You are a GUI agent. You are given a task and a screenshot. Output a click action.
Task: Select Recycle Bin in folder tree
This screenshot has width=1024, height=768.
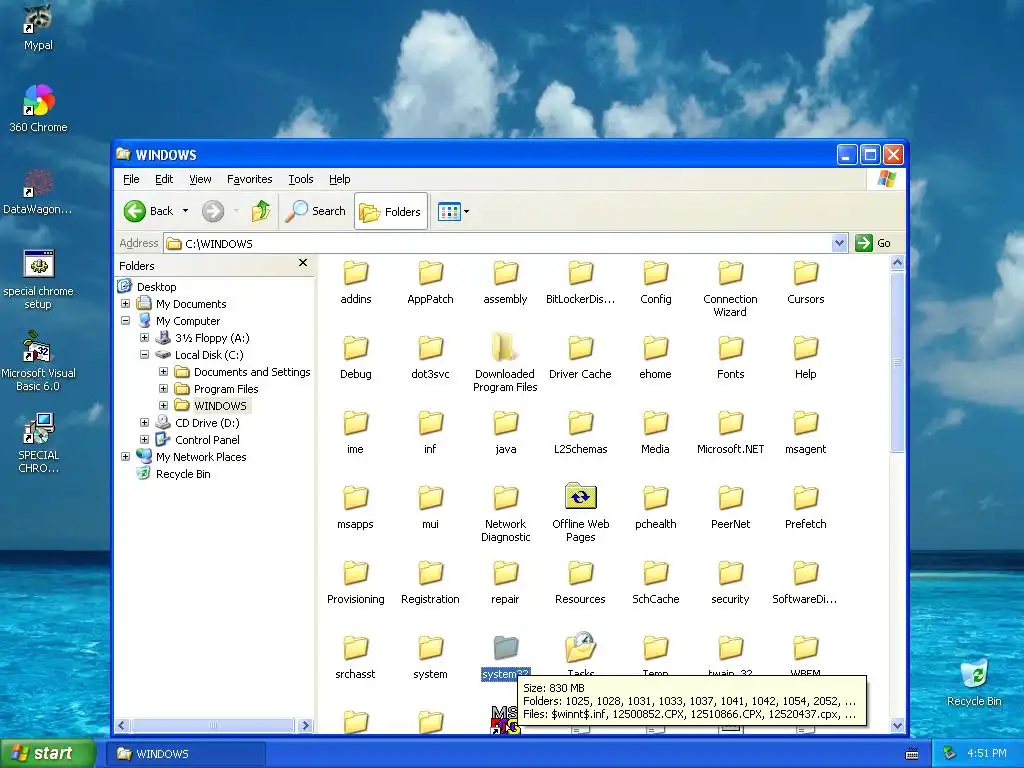pos(183,473)
